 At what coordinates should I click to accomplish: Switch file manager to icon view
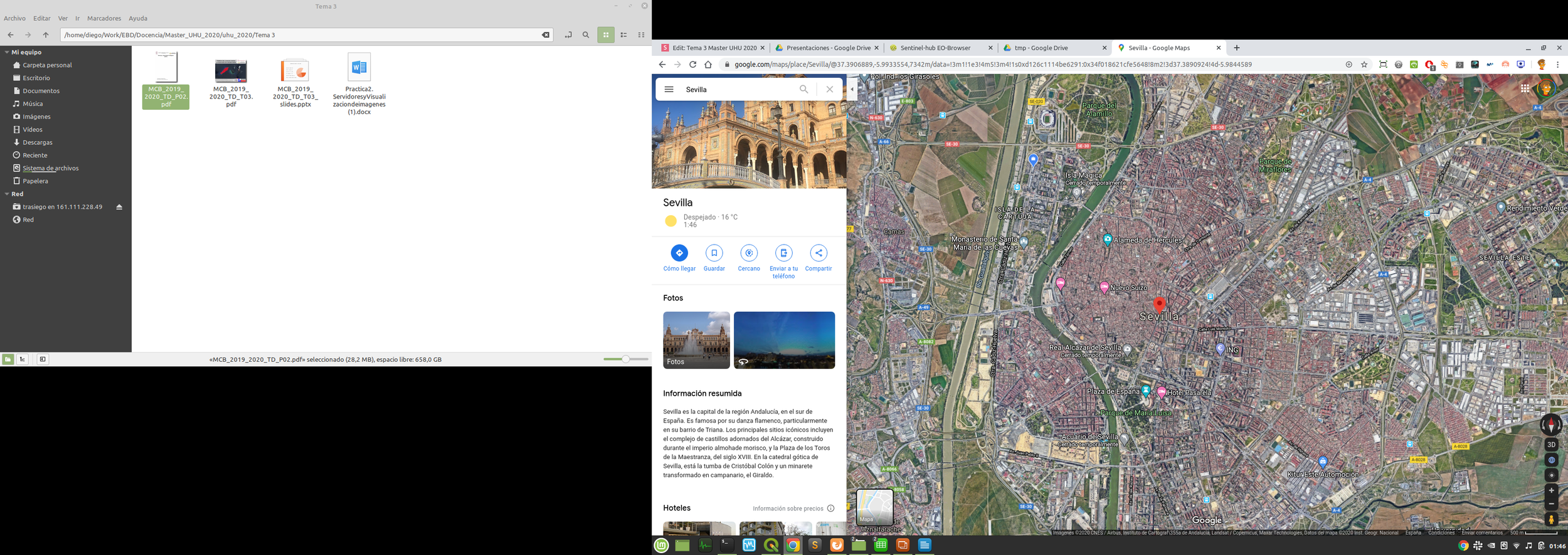coord(606,35)
